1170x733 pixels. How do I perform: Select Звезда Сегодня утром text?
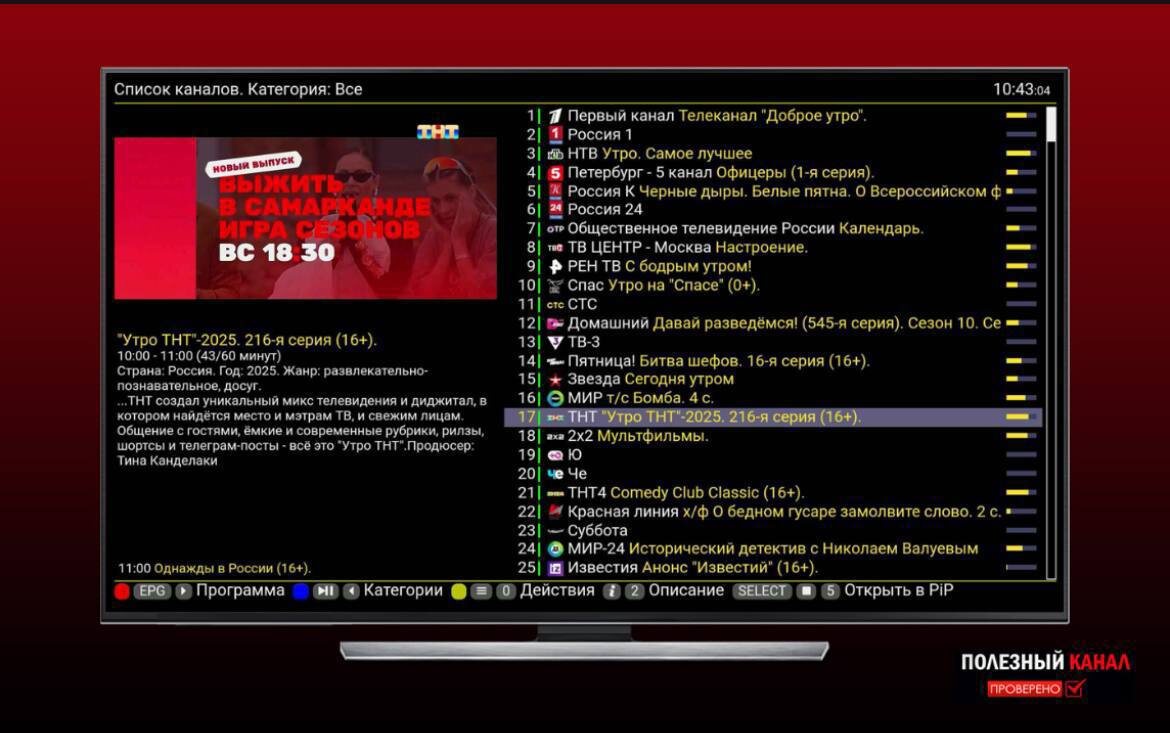[651, 379]
